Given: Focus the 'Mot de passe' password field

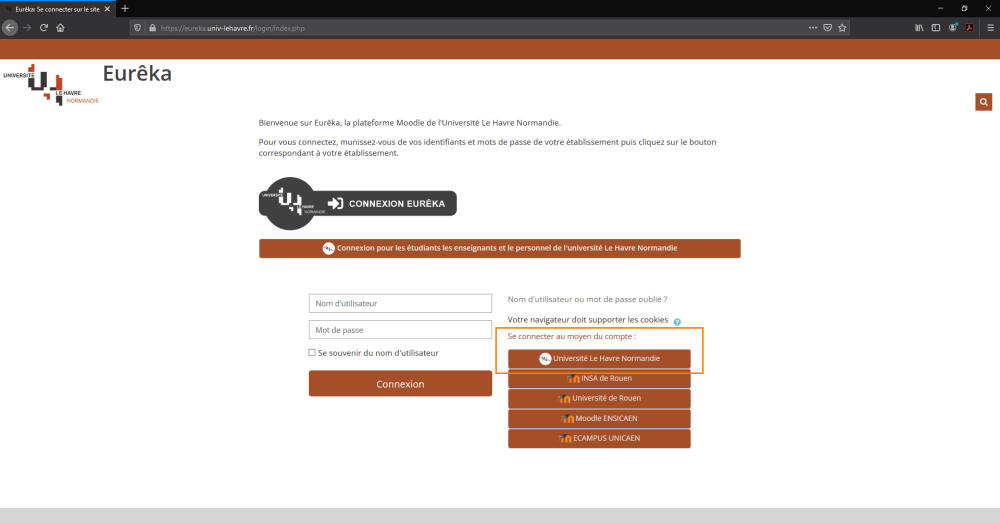Looking at the screenshot, I should [x=400, y=329].
